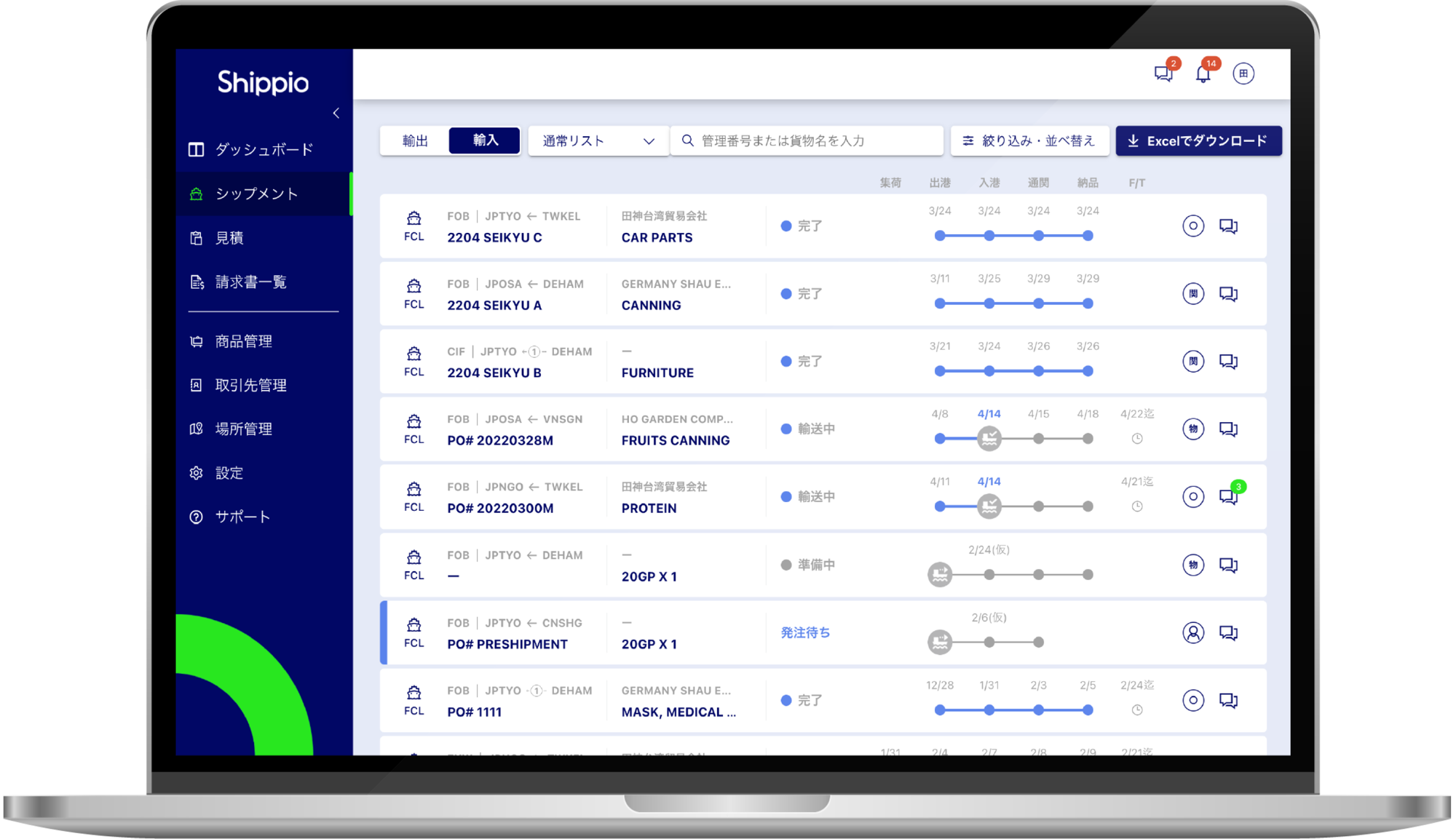This screenshot has width=1456, height=839.
Task: Expand the 通常リスト list type dropdown
Action: (598, 141)
